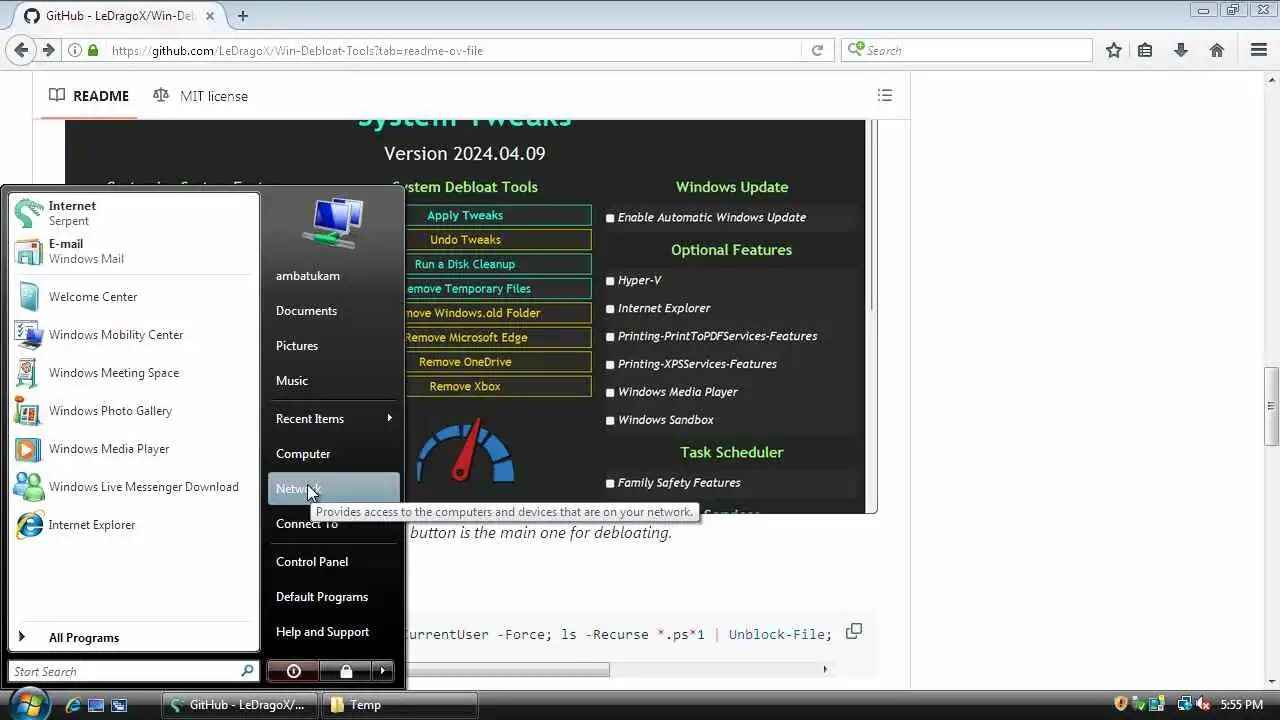The height and width of the screenshot is (720, 1280).
Task: Open the search engine dropdown in search box
Action: pyautogui.click(x=856, y=50)
